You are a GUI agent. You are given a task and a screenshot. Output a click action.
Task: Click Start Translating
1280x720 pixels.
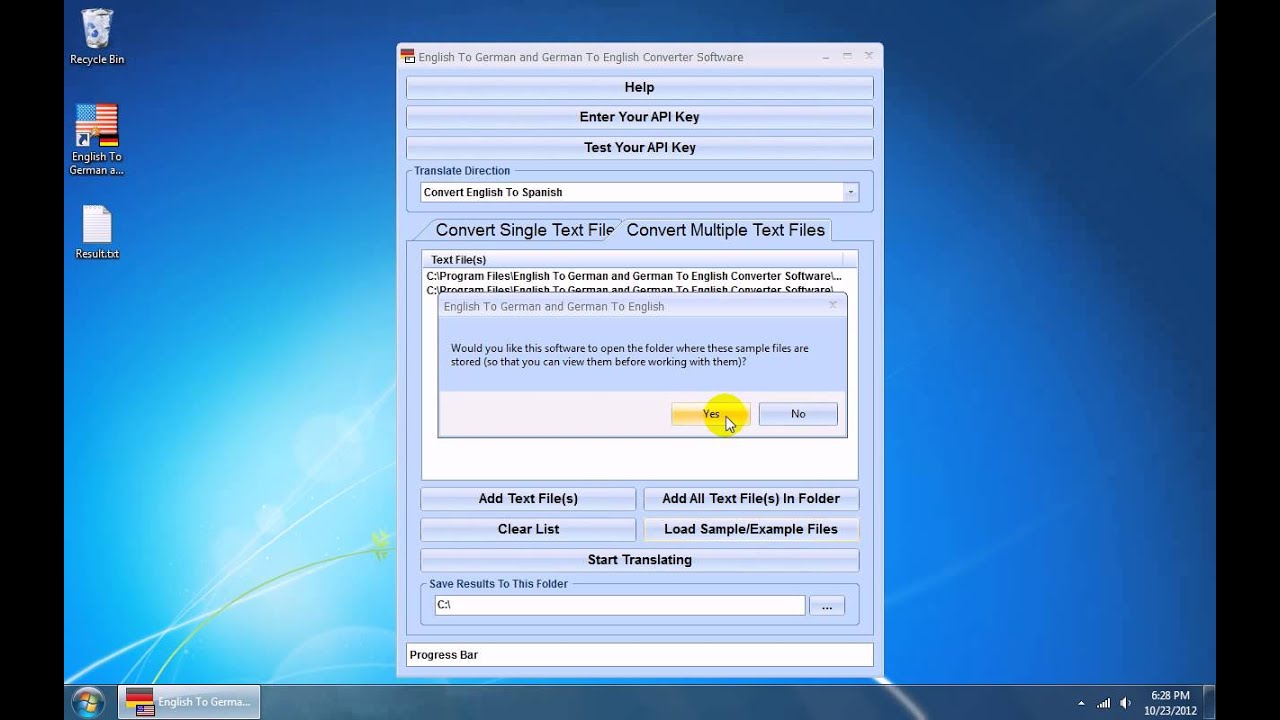tap(639, 560)
